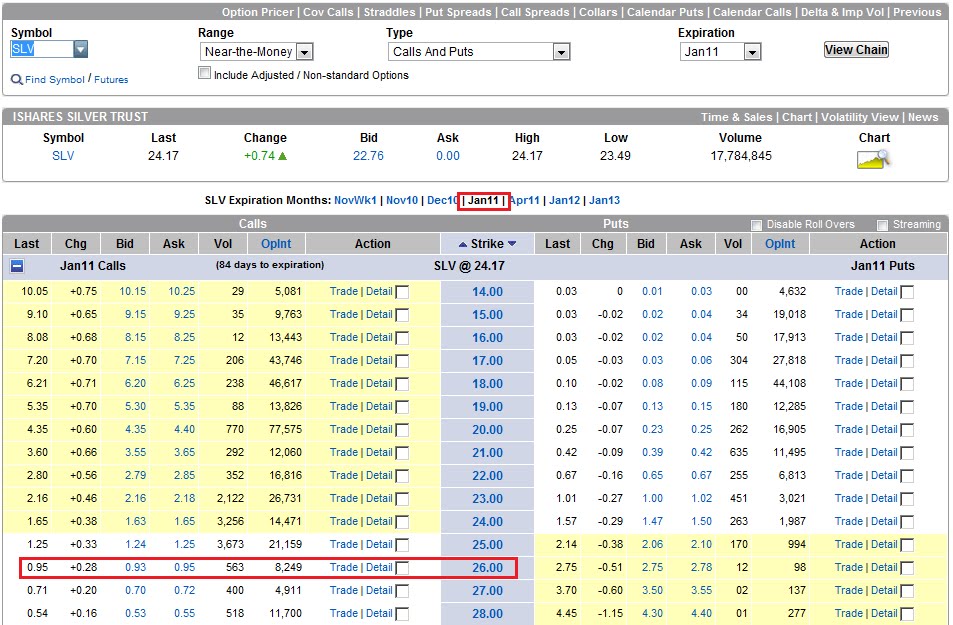This screenshot has height=625, width=953.
Task: Open the SLV chart thumbnail icon
Action: [x=873, y=159]
